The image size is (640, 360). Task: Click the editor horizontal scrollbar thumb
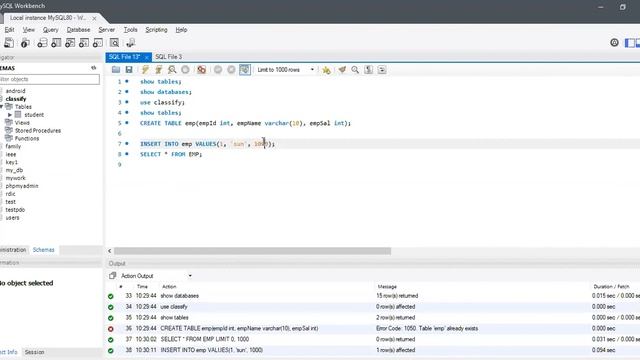252,251
